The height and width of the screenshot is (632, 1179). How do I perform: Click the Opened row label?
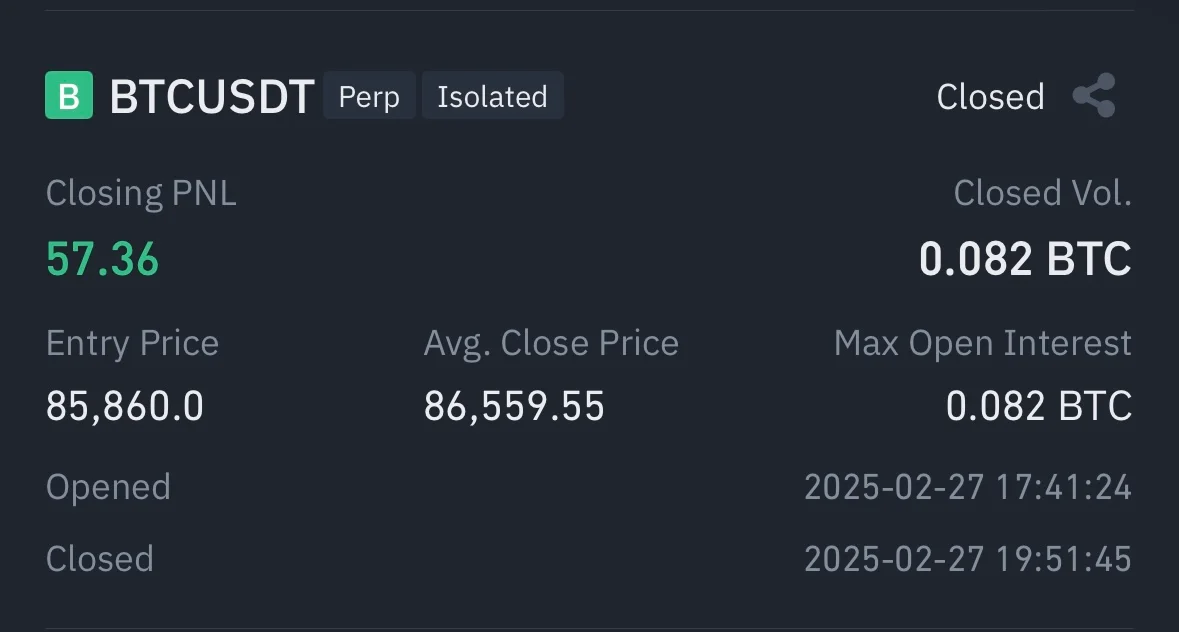[108, 487]
